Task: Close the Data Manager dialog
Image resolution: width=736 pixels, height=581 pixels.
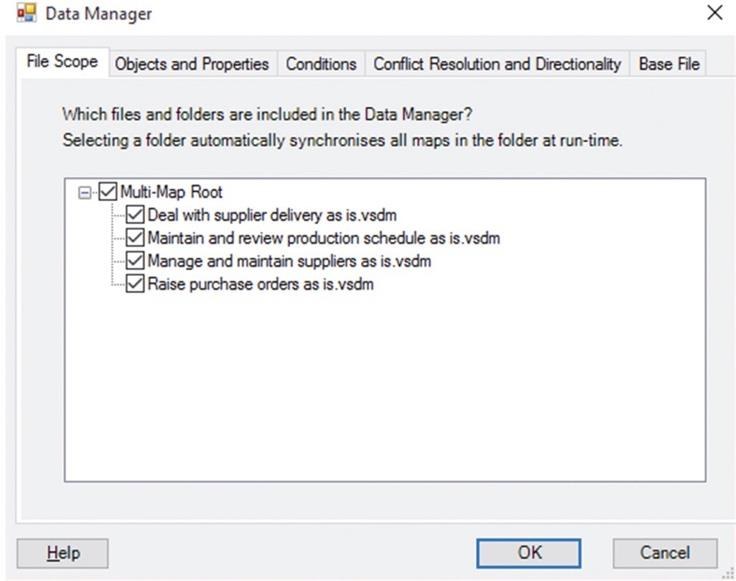Action: (714, 13)
